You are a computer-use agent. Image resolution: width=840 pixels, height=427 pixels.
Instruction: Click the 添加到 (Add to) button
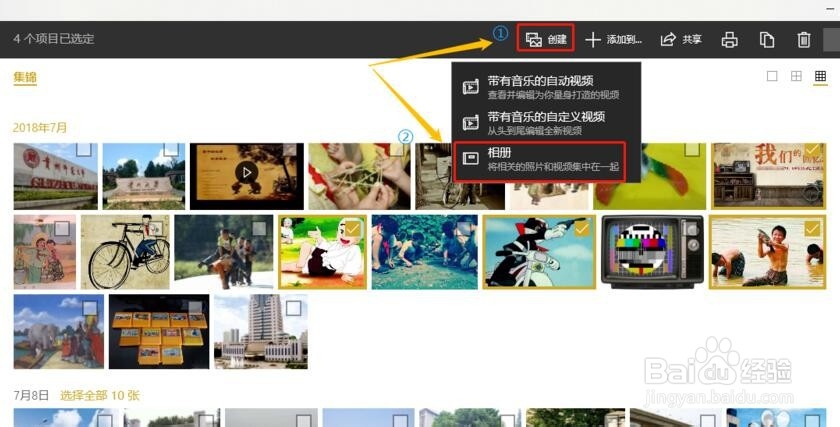(x=613, y=39)
